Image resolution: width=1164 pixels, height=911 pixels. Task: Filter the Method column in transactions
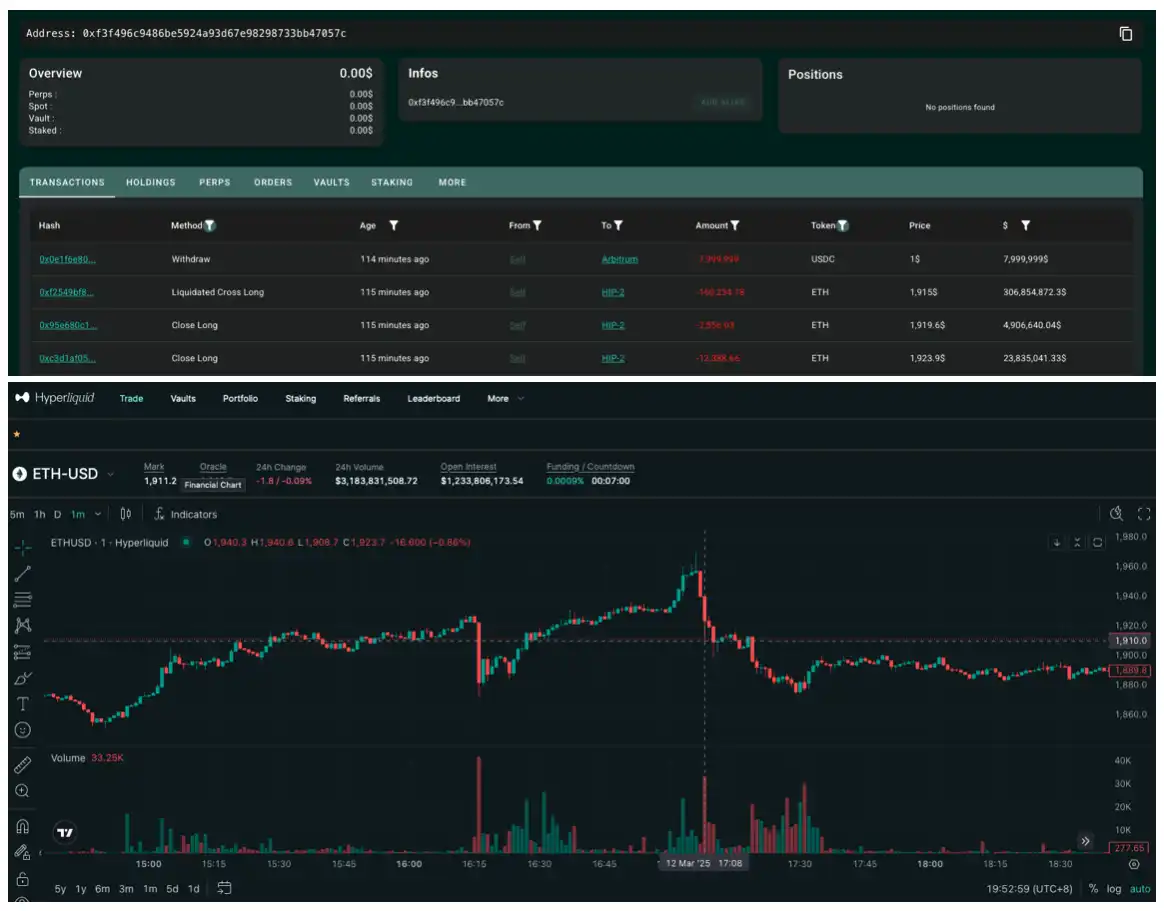210,226
